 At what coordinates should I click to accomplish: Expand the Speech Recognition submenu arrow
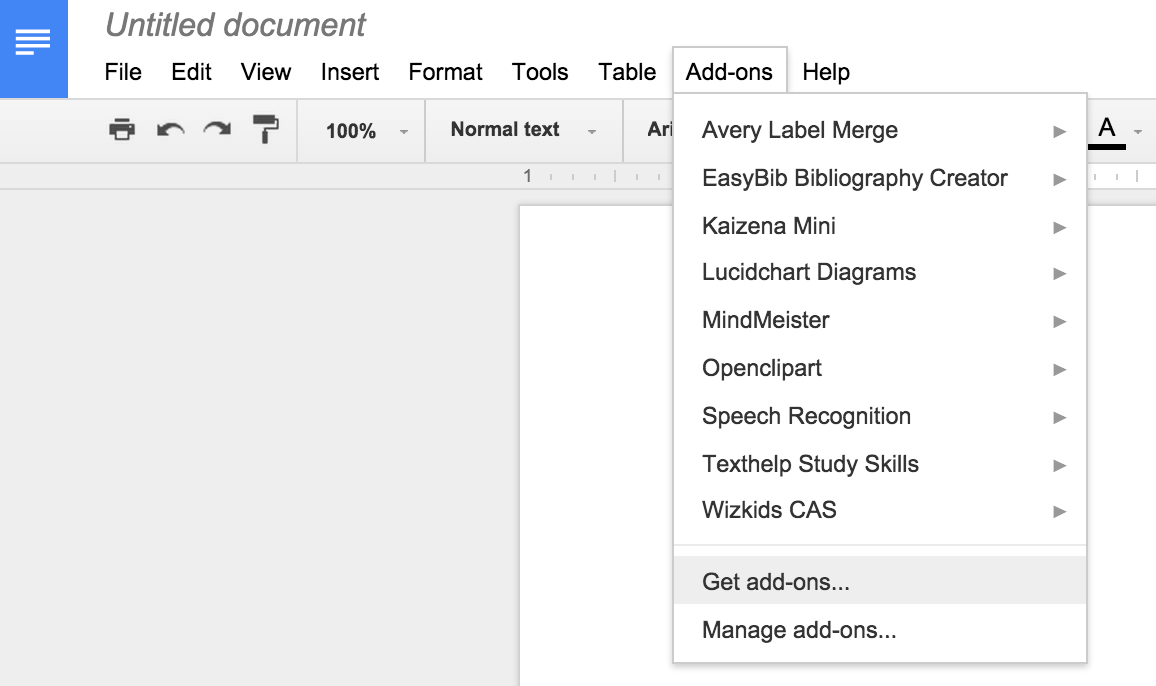tap(1059, 418)
